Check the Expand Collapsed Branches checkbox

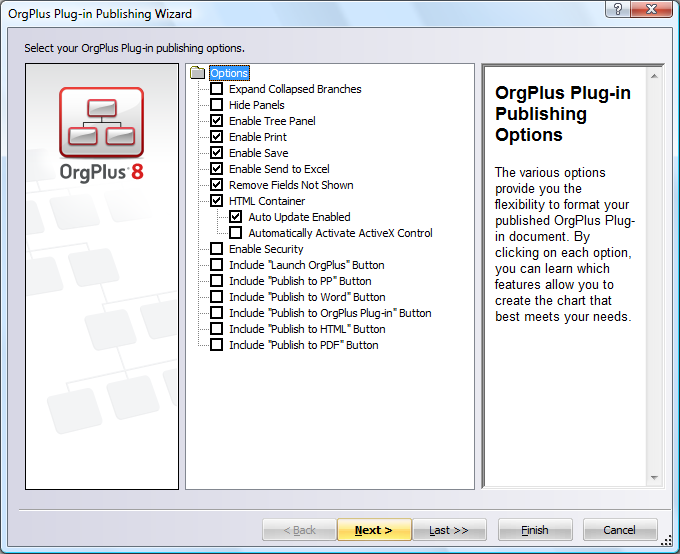pos(216,89)
